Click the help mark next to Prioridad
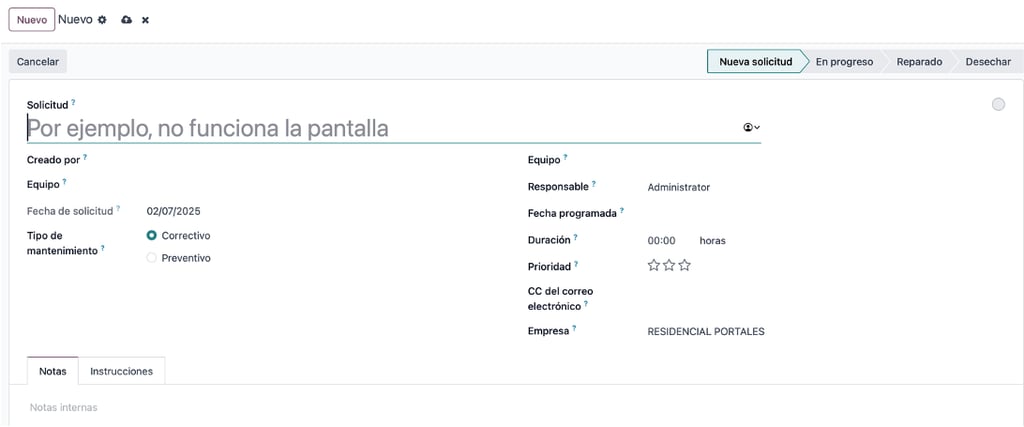Screen dimensions: 1024x427 click(x=576, y=264)
